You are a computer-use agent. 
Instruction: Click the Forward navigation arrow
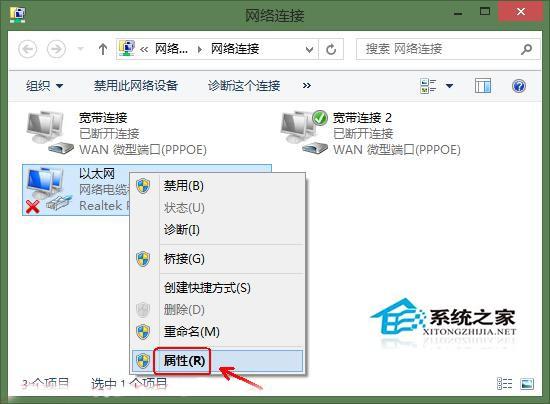pos(56,49)
